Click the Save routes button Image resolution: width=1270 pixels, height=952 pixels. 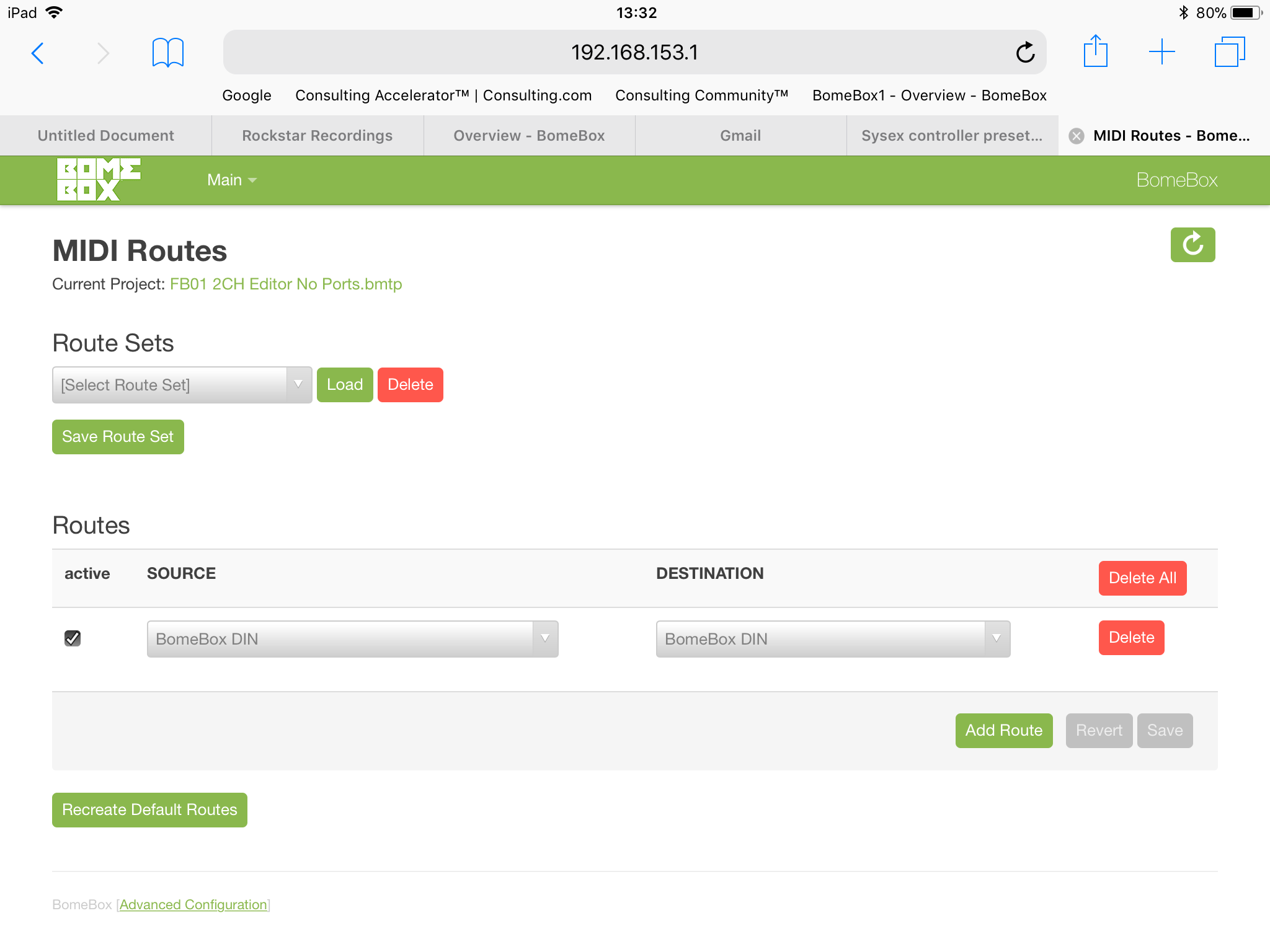point(1165,731)
